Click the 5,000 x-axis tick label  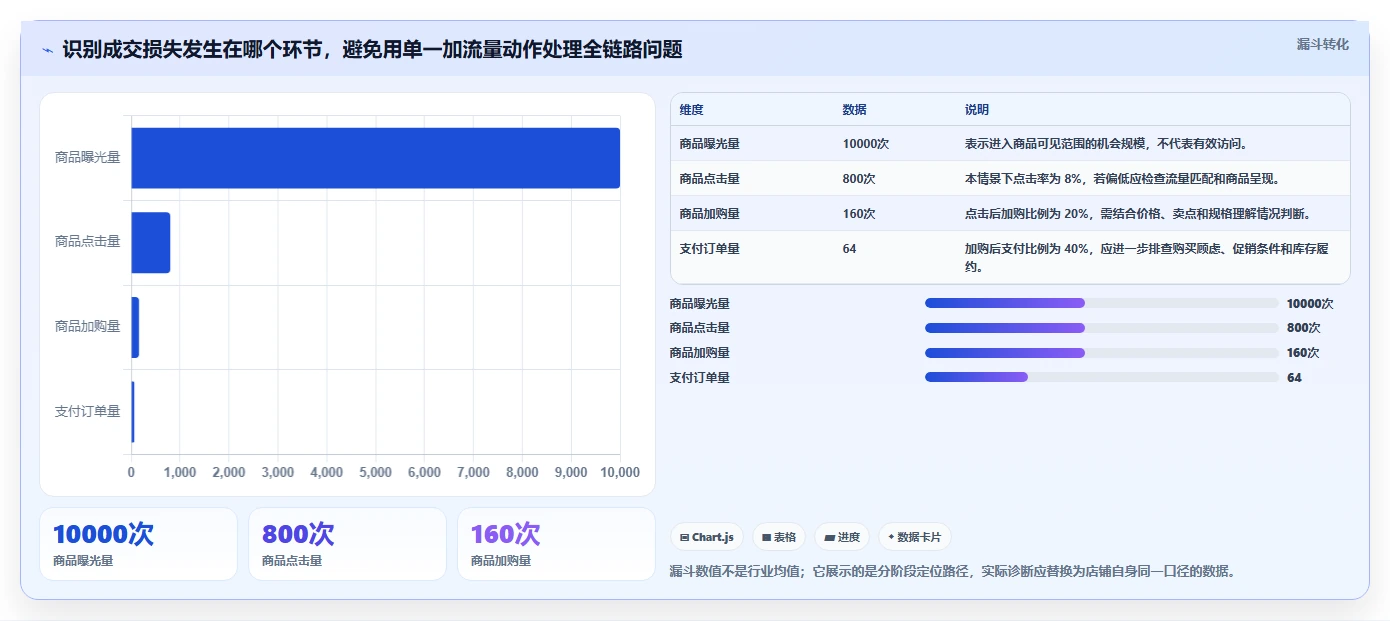click(375, 472)
